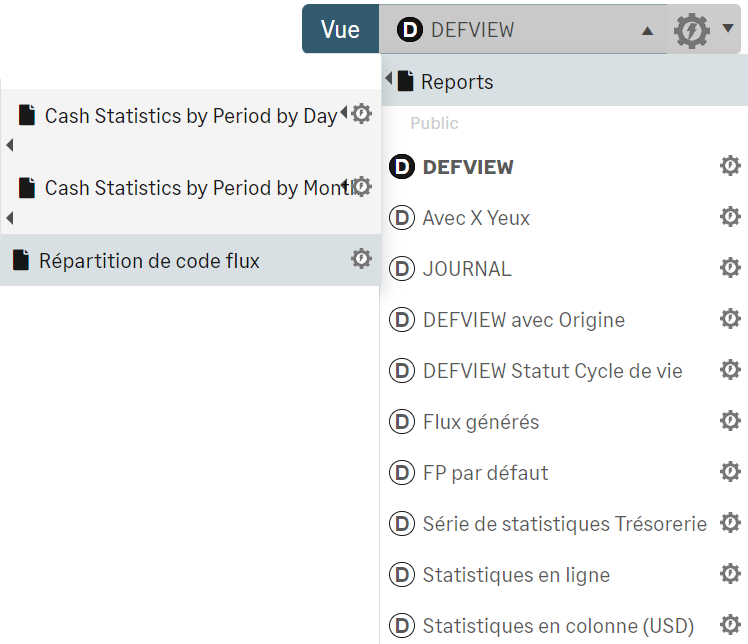Screen dimensions: 748x644
Task: Open gear settings for Répartition de code flux
Action: click(361, 260)
